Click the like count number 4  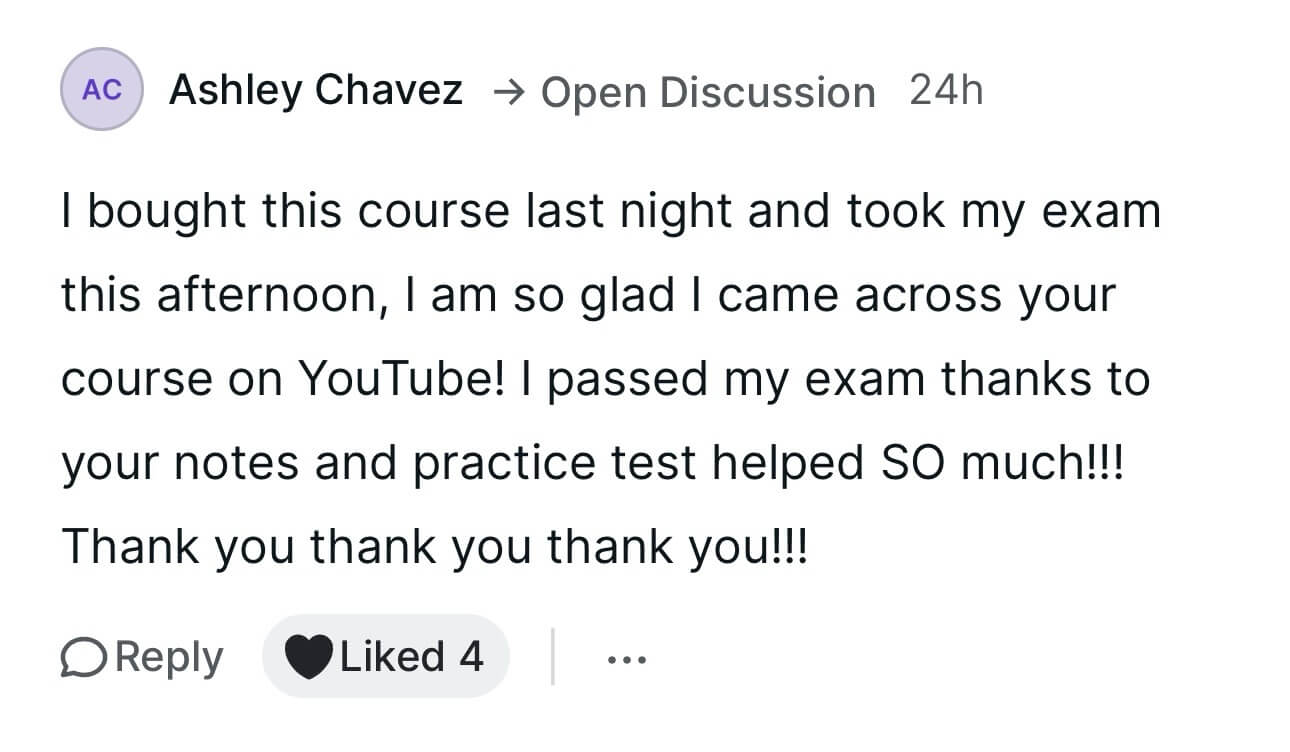[471, 657]
